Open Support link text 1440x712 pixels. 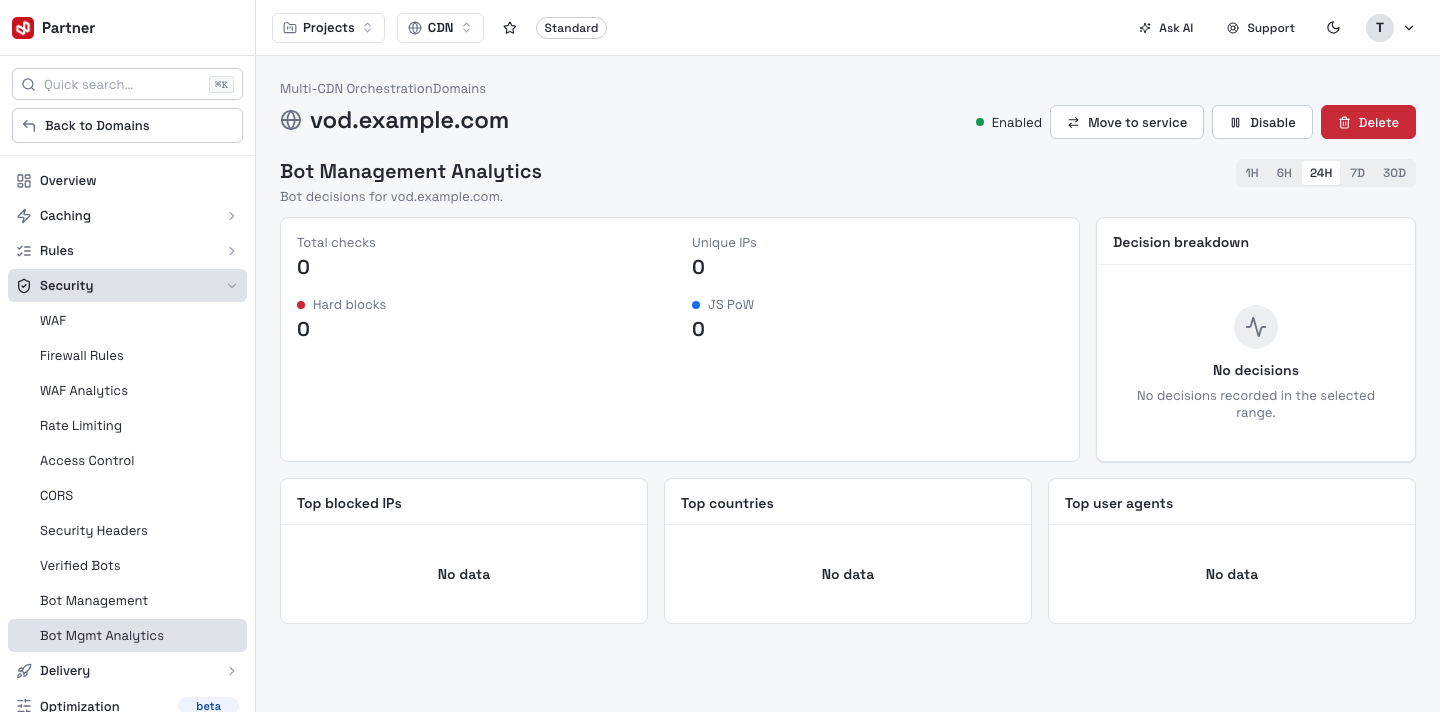1271,28
